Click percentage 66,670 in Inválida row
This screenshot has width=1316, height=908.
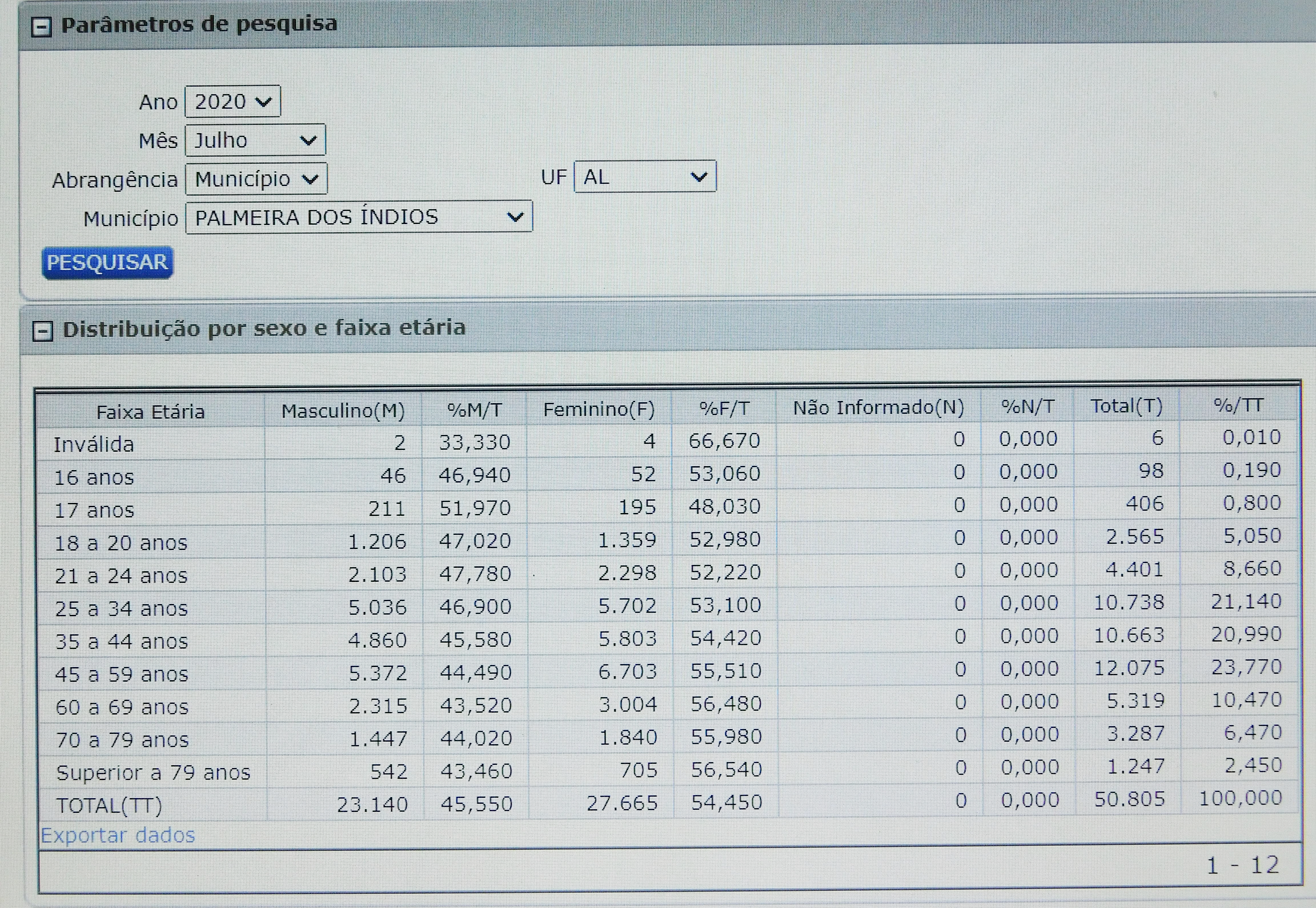click(725, 440)
